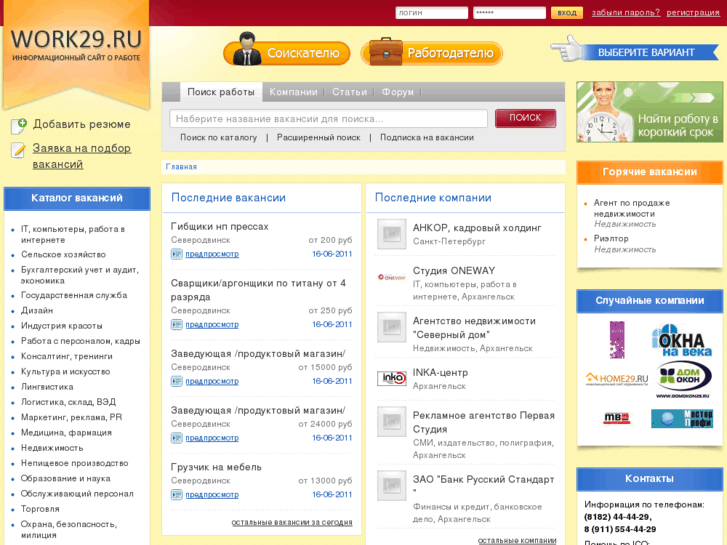Open остальные вакансии за сегодня link
The image size is (727, 545).
(292, 522)
